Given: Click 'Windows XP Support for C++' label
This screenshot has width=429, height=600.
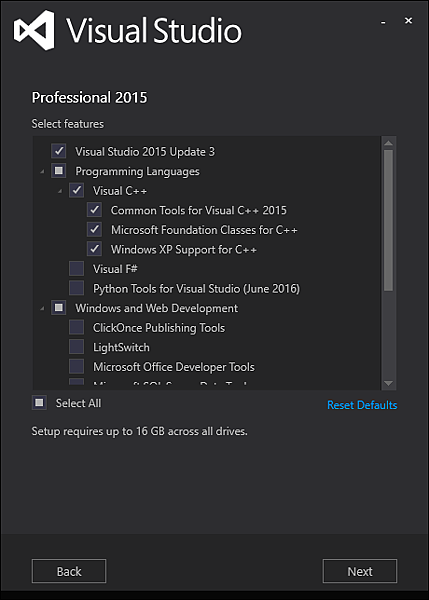Looking at the screenshot, I should [x=184, y=249].
